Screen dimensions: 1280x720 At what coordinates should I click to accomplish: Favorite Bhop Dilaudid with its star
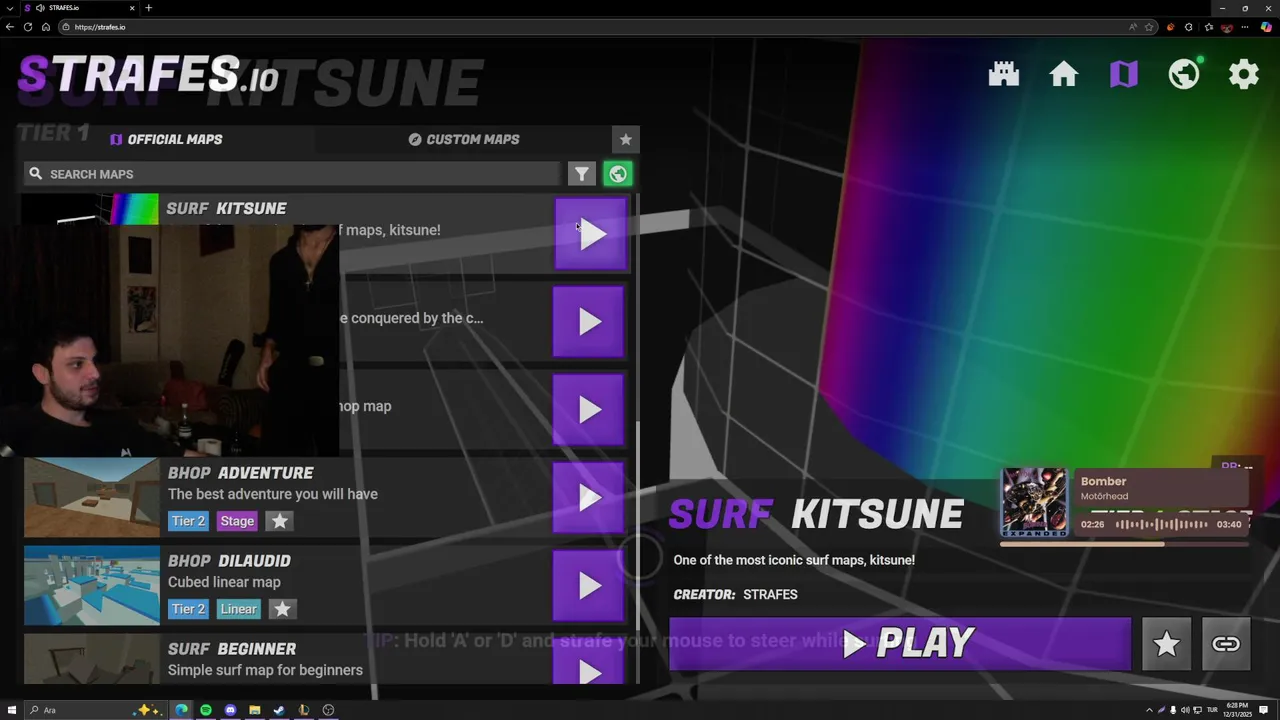282,609
